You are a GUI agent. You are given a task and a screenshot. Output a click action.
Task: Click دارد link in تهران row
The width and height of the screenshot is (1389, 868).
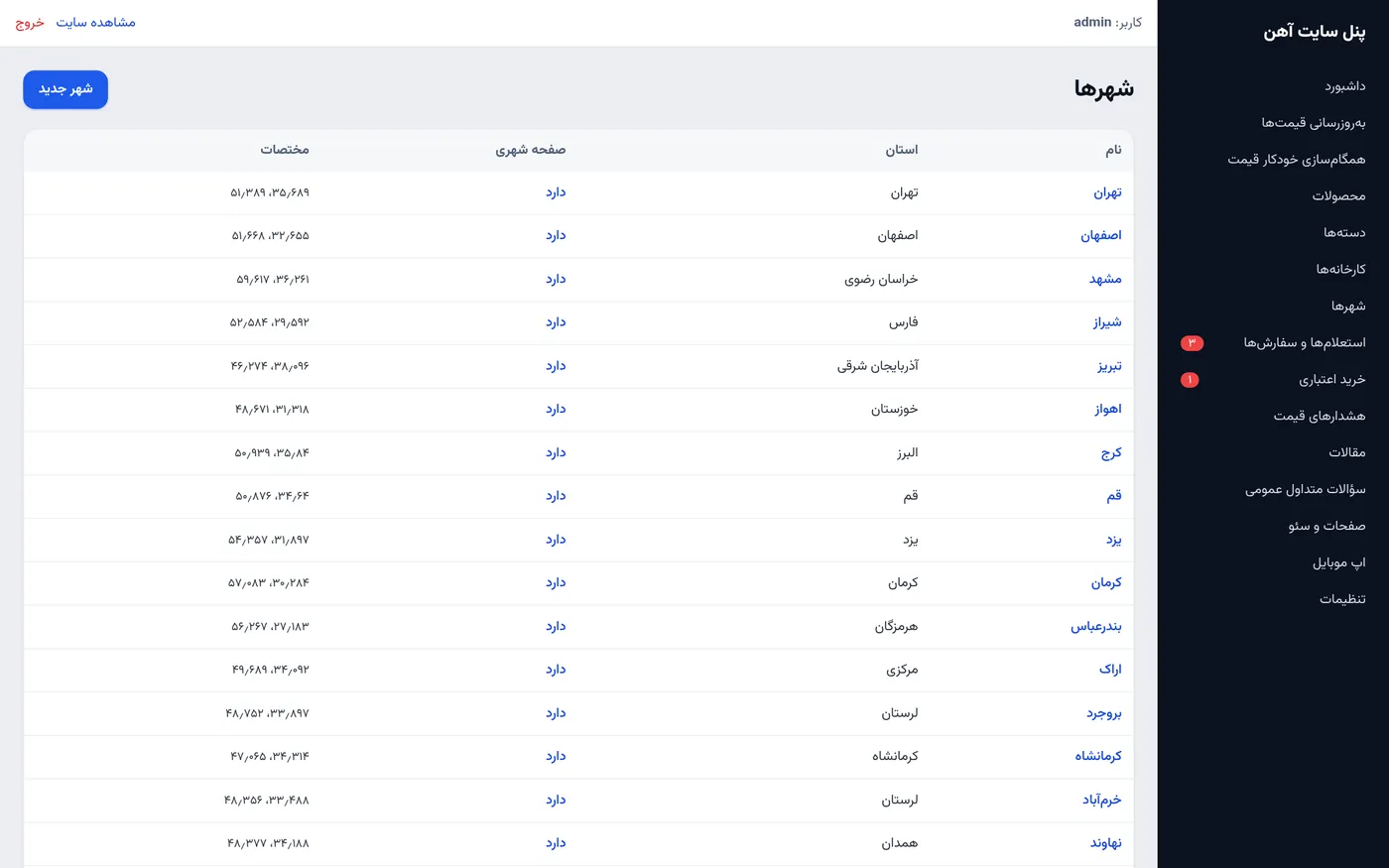coord(556,192)
